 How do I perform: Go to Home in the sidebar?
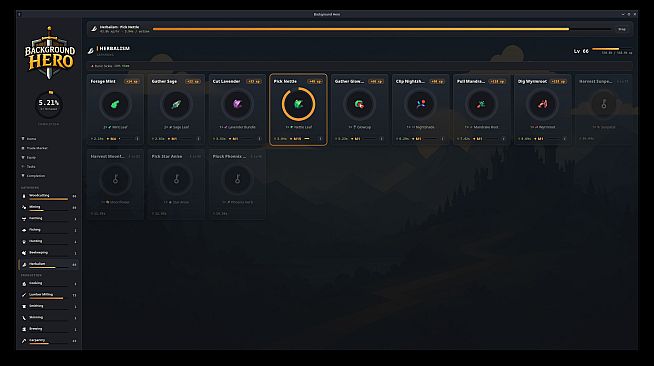48,139
